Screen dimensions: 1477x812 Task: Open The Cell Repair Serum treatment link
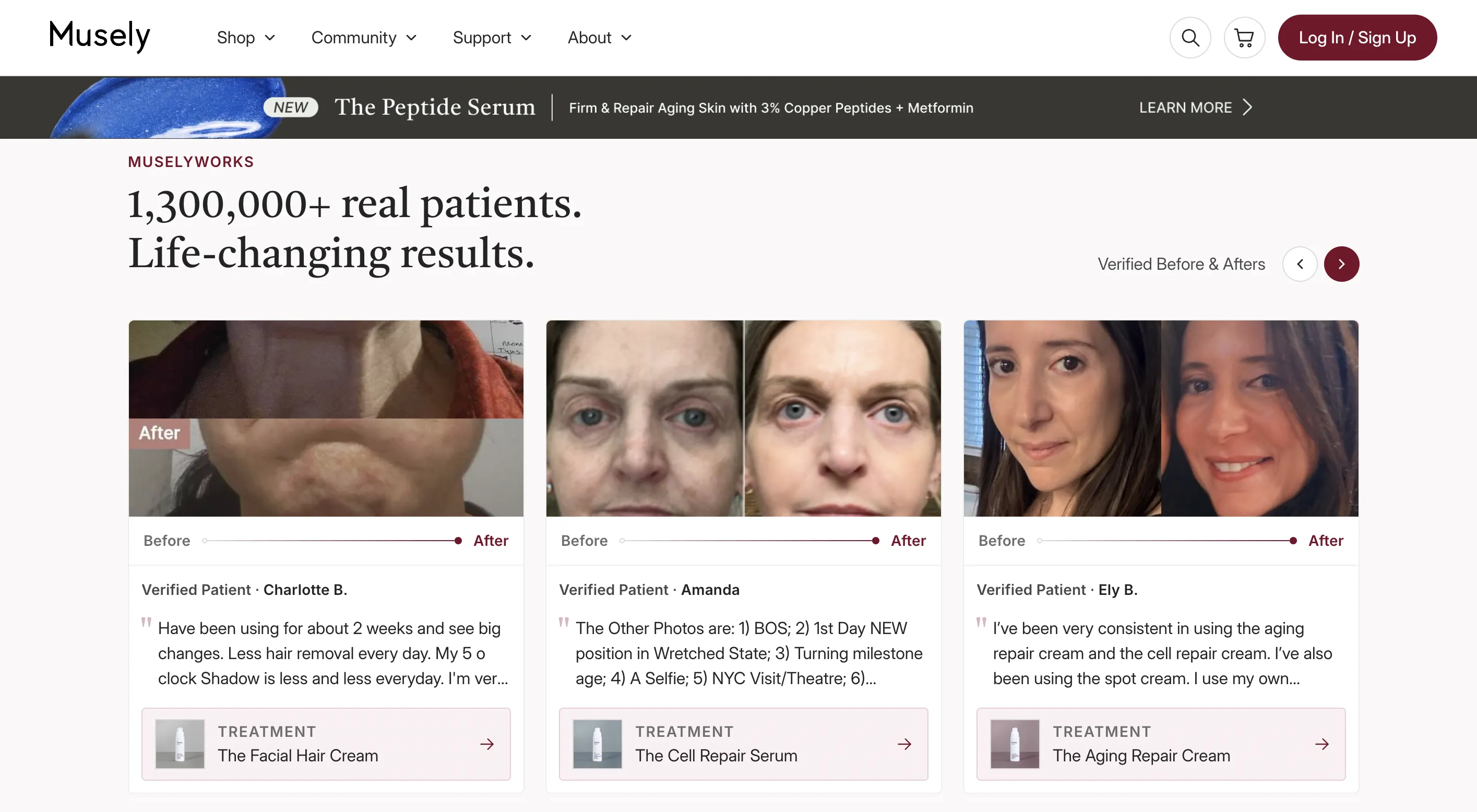coord(743,744)
